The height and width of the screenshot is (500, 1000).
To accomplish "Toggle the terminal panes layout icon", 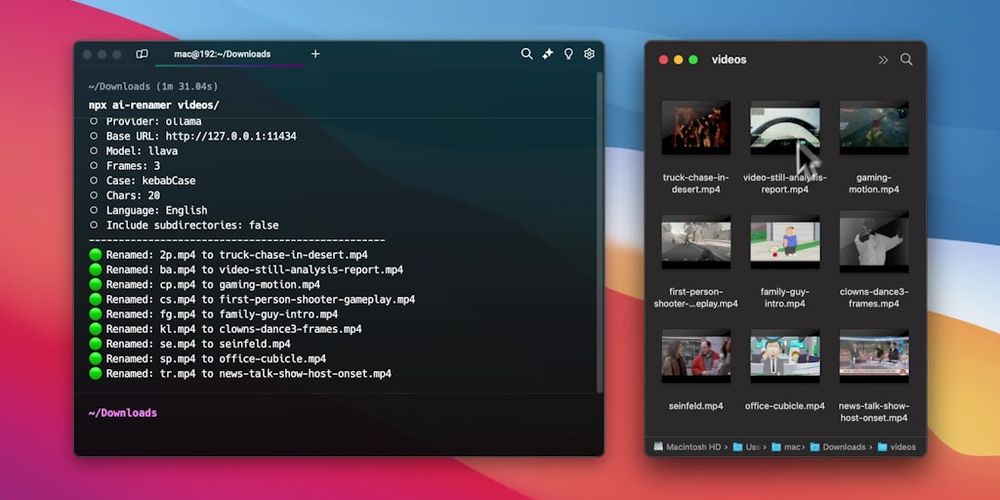I will [142, 54].
